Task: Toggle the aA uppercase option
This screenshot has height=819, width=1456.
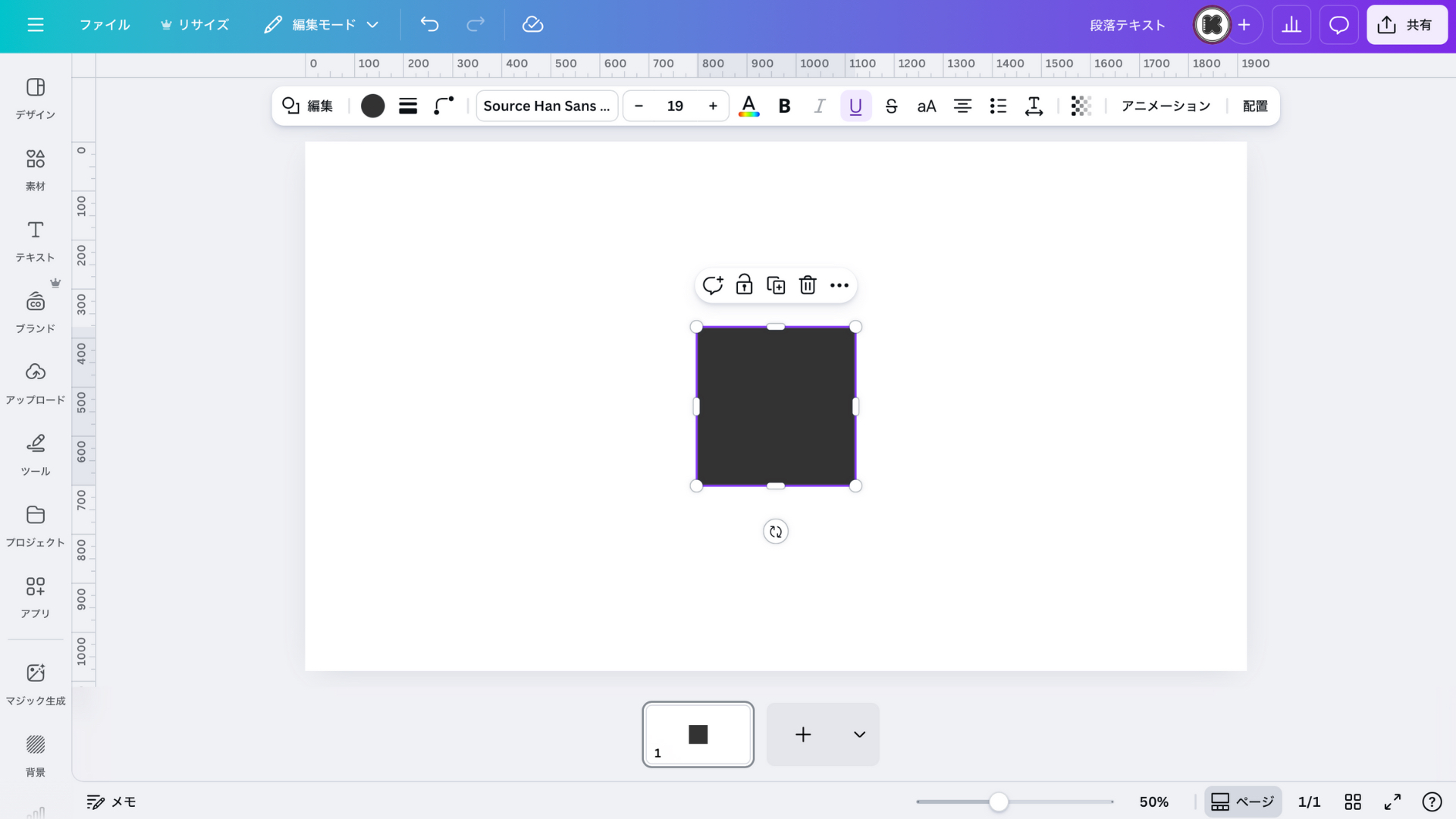Action: (x=927, y=106)
